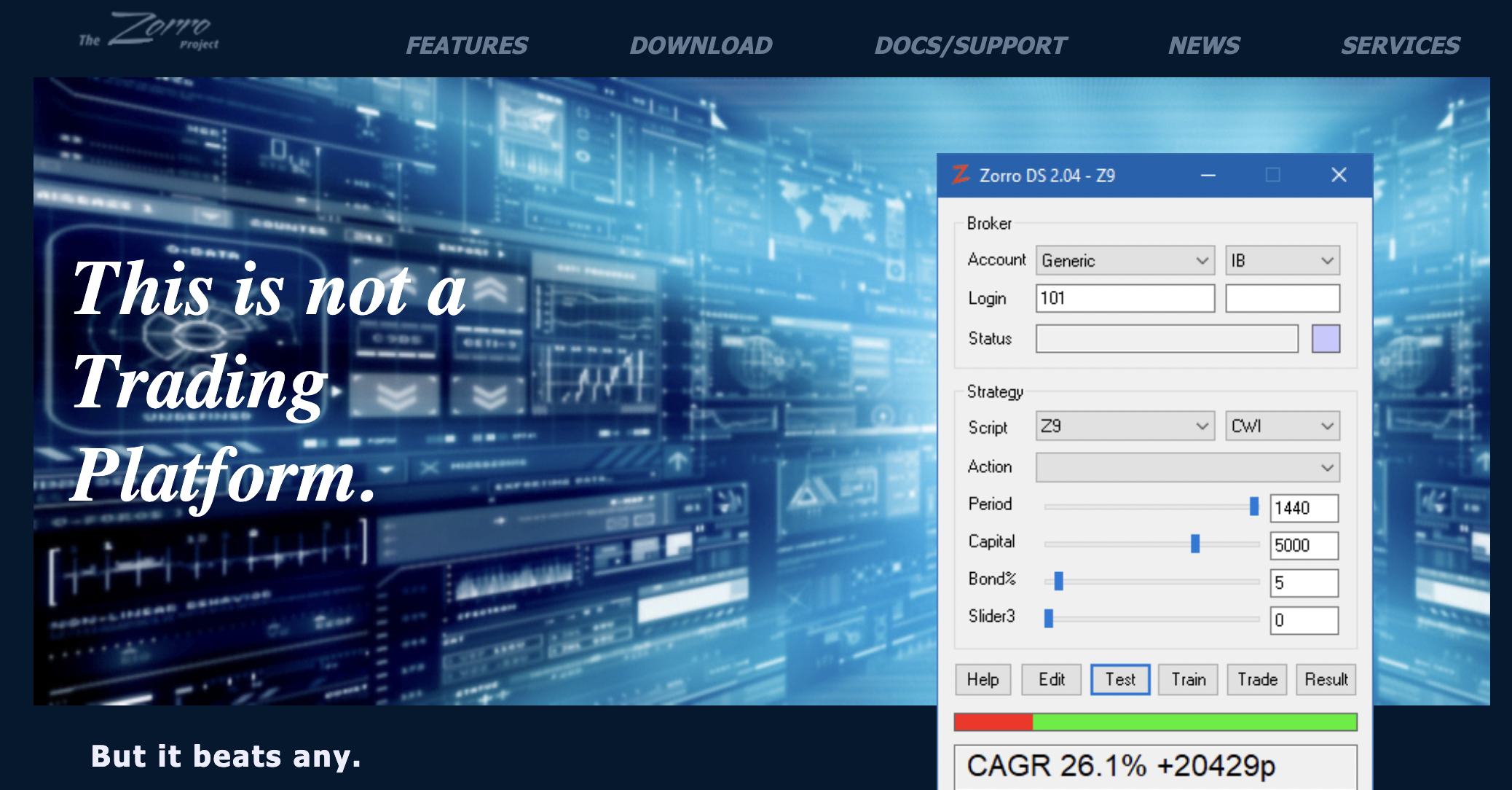Click the Test button
1512x790 pixels.
1120,679
